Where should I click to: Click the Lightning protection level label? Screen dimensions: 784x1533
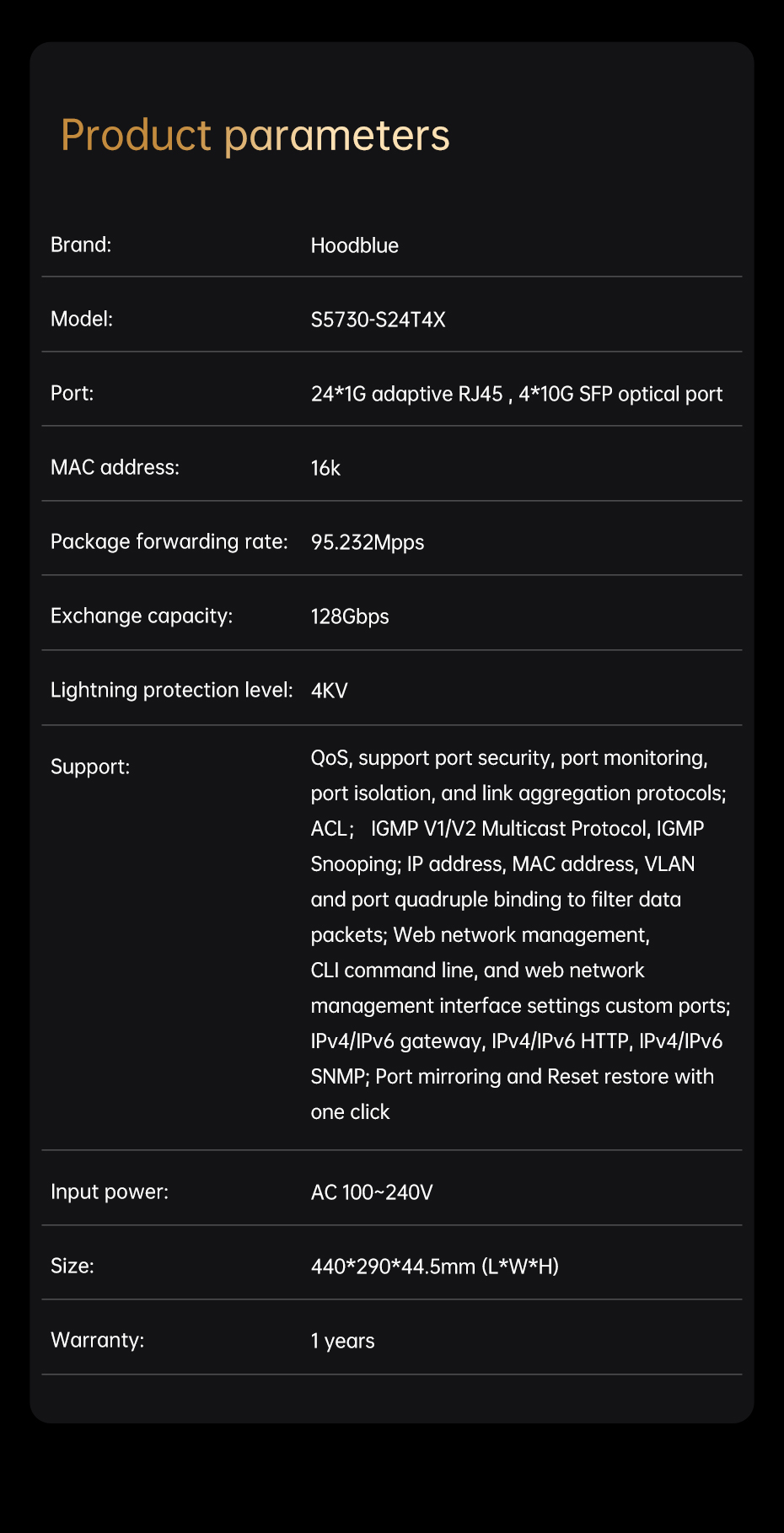pyautogui.click(x=171, y=691)
